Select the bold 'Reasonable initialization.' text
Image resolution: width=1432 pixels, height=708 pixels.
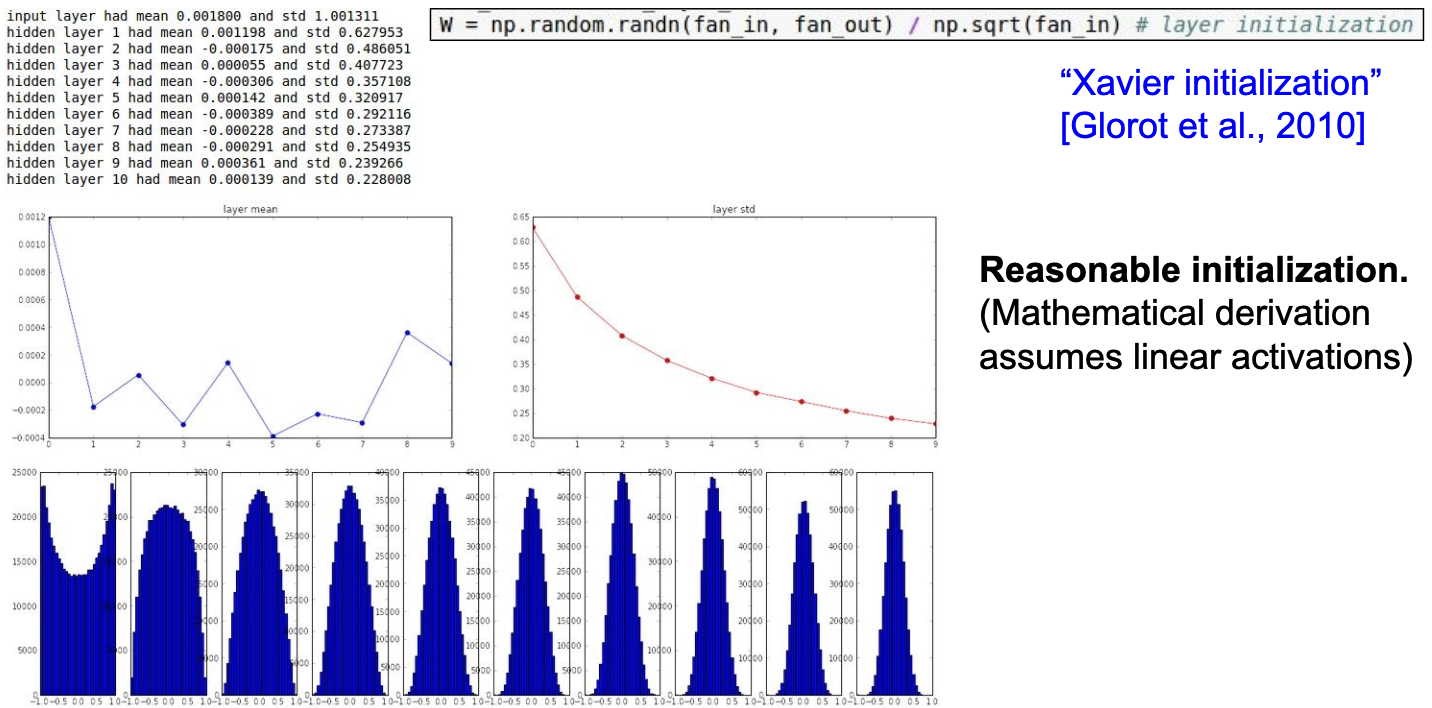tap(1194, 268)
